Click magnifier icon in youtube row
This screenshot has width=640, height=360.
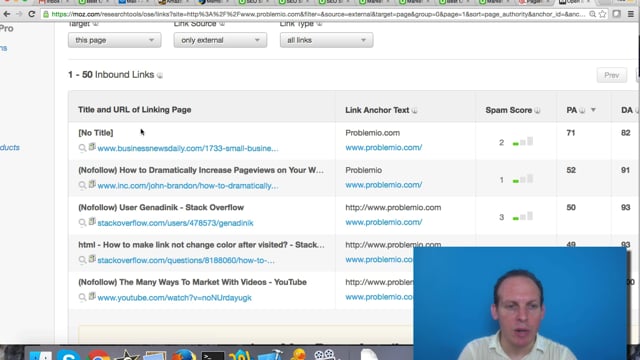82,298
